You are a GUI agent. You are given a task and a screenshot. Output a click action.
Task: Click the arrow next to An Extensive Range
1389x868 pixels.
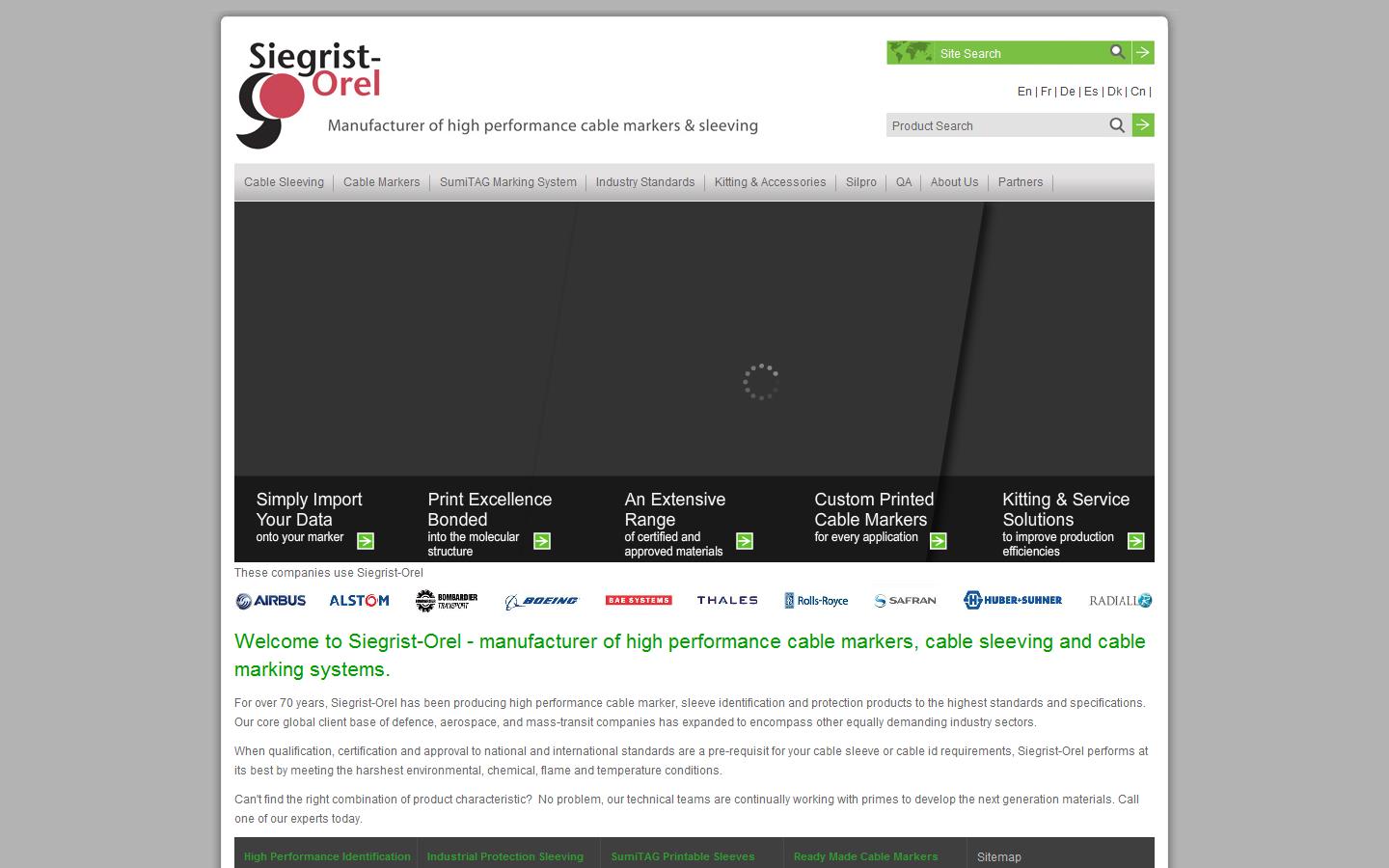745,541
